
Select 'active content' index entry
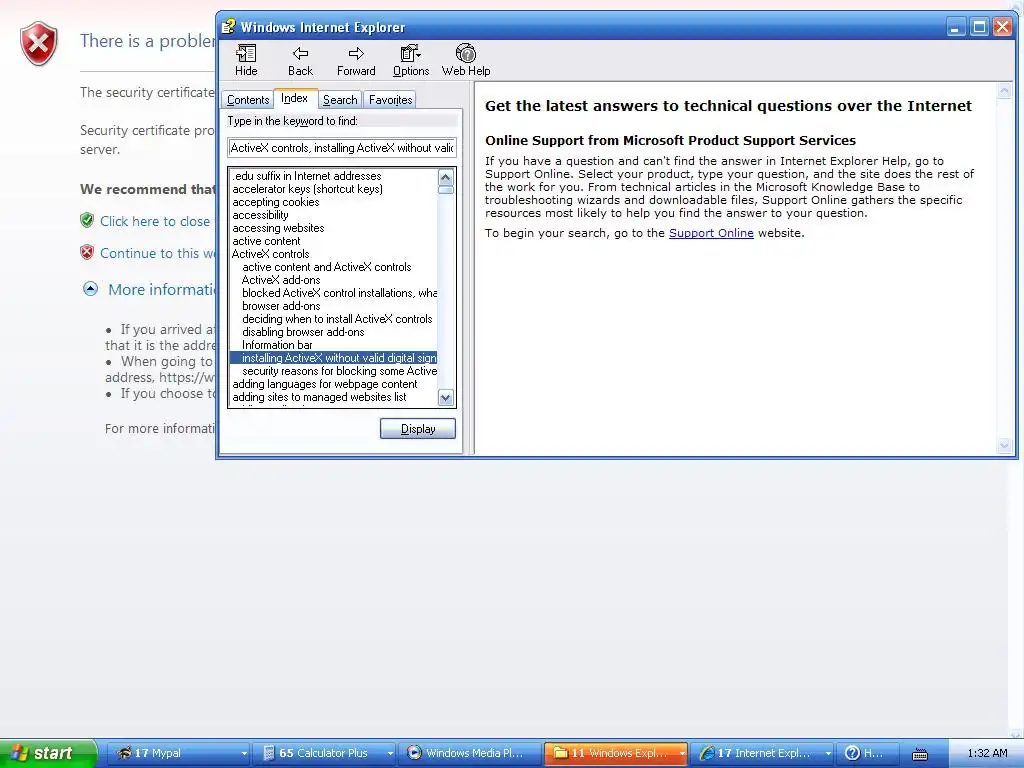[x=266, y=241]
